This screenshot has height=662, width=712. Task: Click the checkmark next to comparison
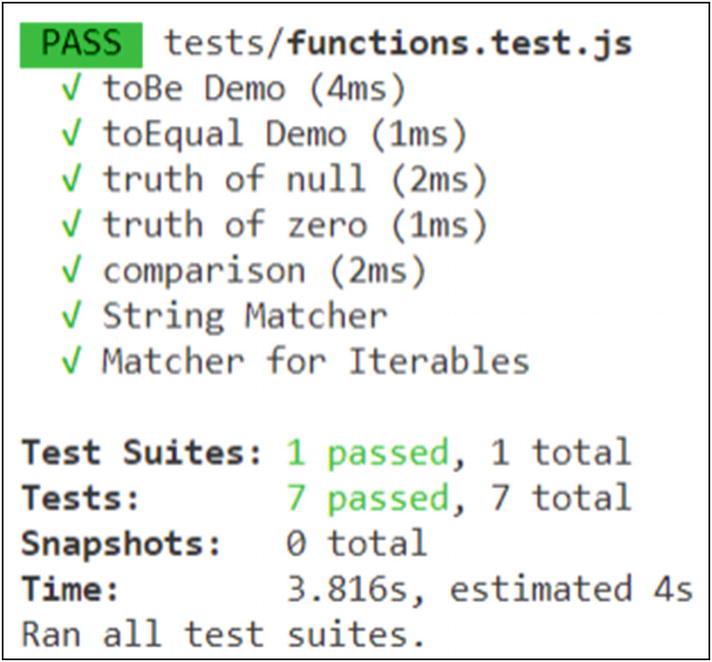pos(70,270)
